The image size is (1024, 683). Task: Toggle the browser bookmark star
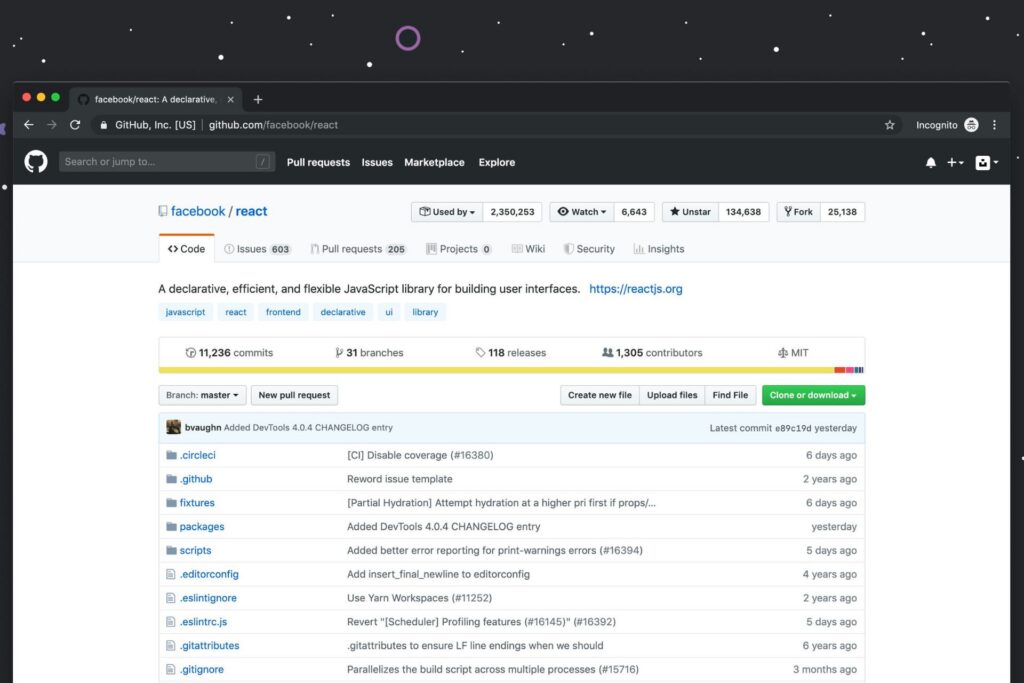pos(890,125)
